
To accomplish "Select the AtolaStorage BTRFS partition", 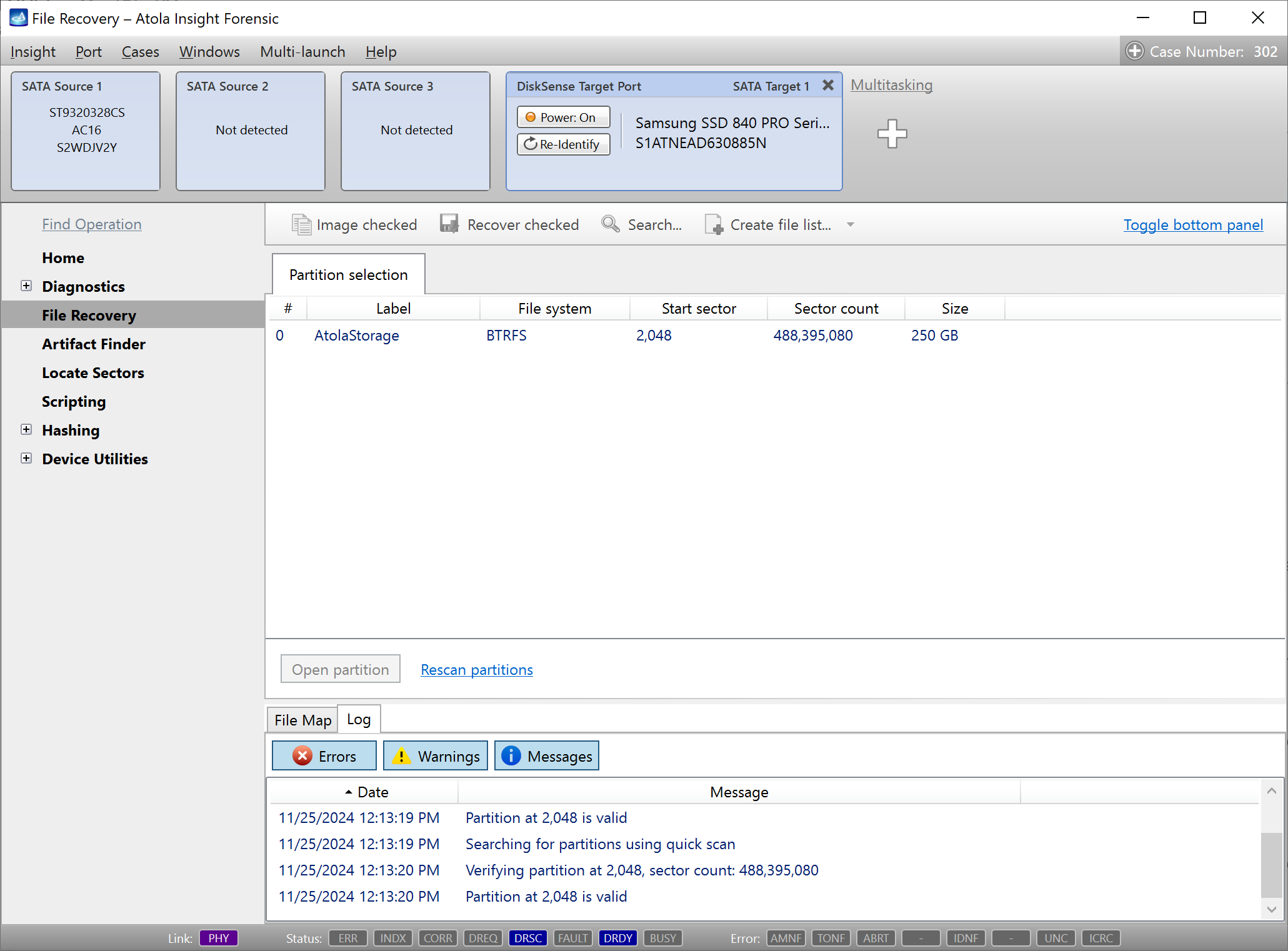I will point(357,335).
